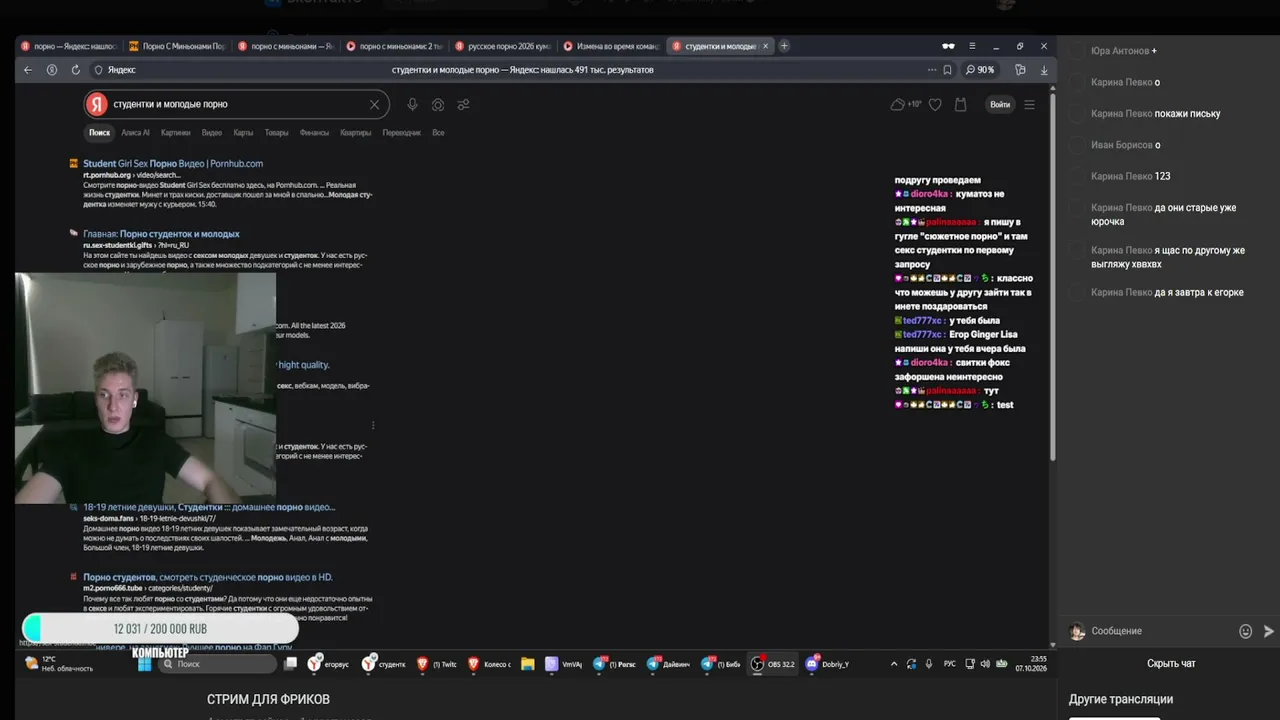Open favorites heart icon in Yandex header
The height and width of the screenshot is (720, 1280).
point(935,104)
